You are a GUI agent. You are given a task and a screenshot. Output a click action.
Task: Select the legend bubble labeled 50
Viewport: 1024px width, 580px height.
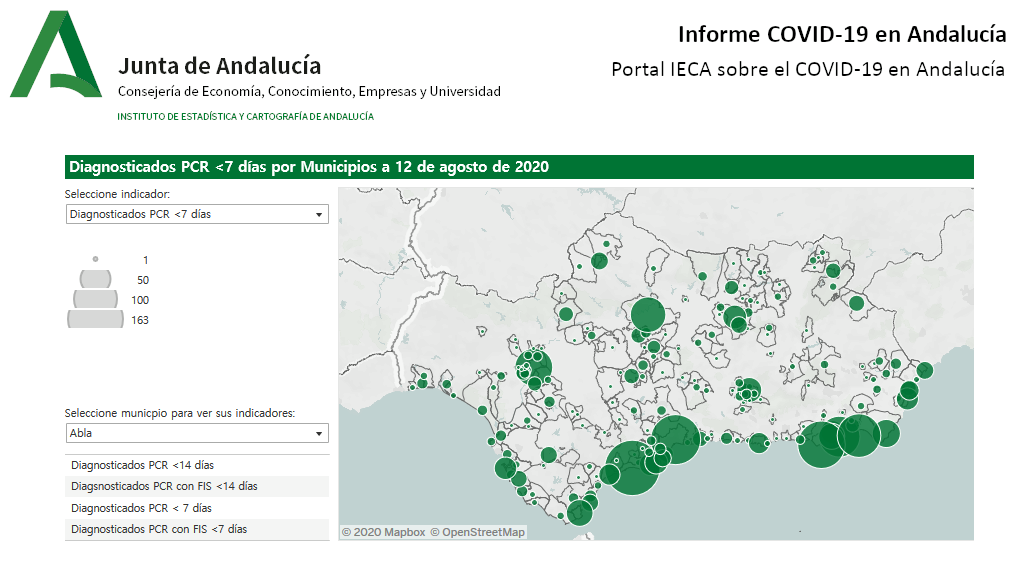[95, 279]
